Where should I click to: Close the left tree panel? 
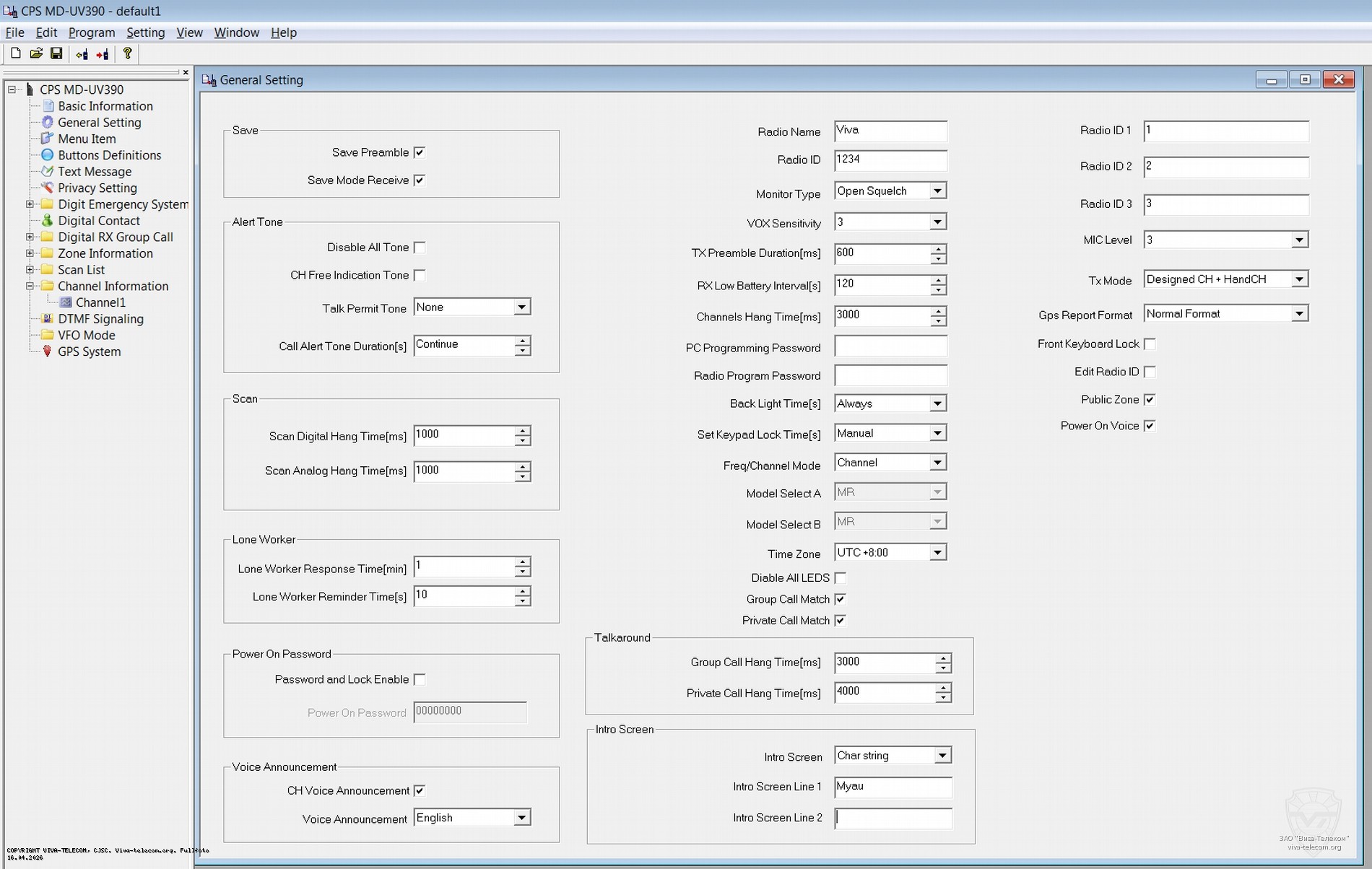[186, 72]
